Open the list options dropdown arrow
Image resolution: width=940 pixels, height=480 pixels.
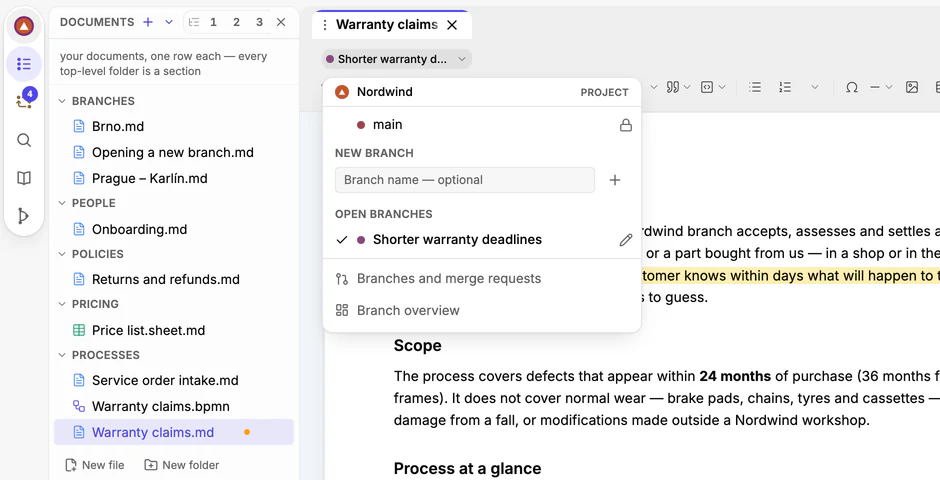[x=815, y=87]
